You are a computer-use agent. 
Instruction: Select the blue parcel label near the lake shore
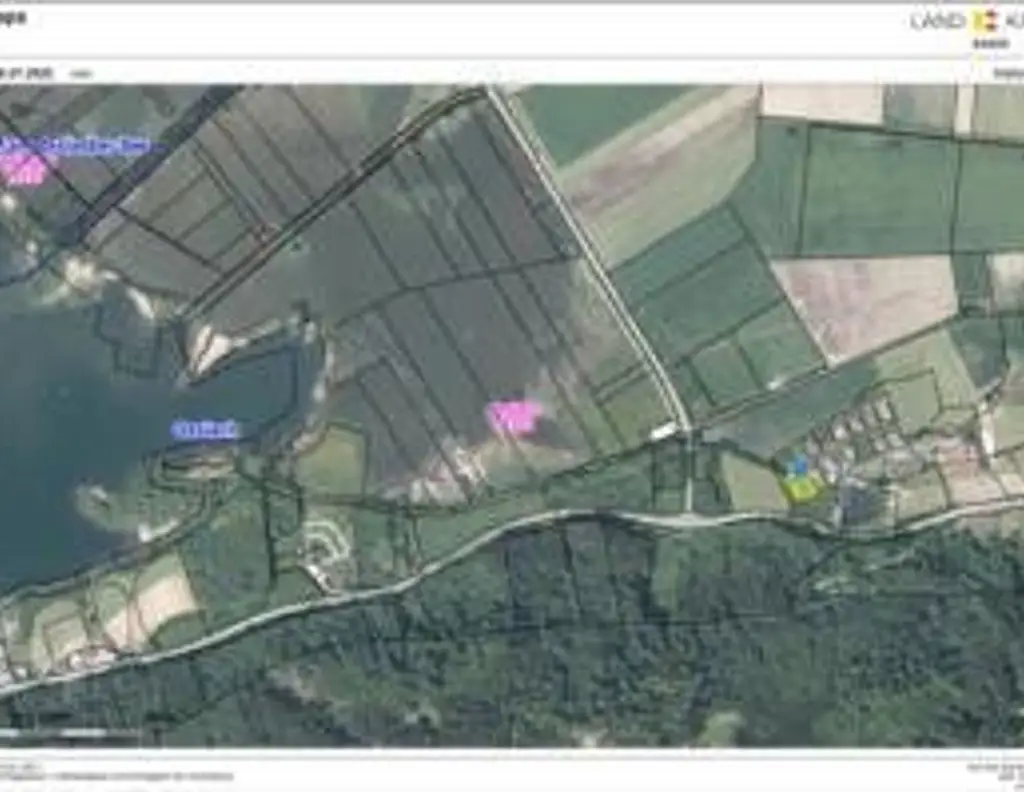pos(205,427)
